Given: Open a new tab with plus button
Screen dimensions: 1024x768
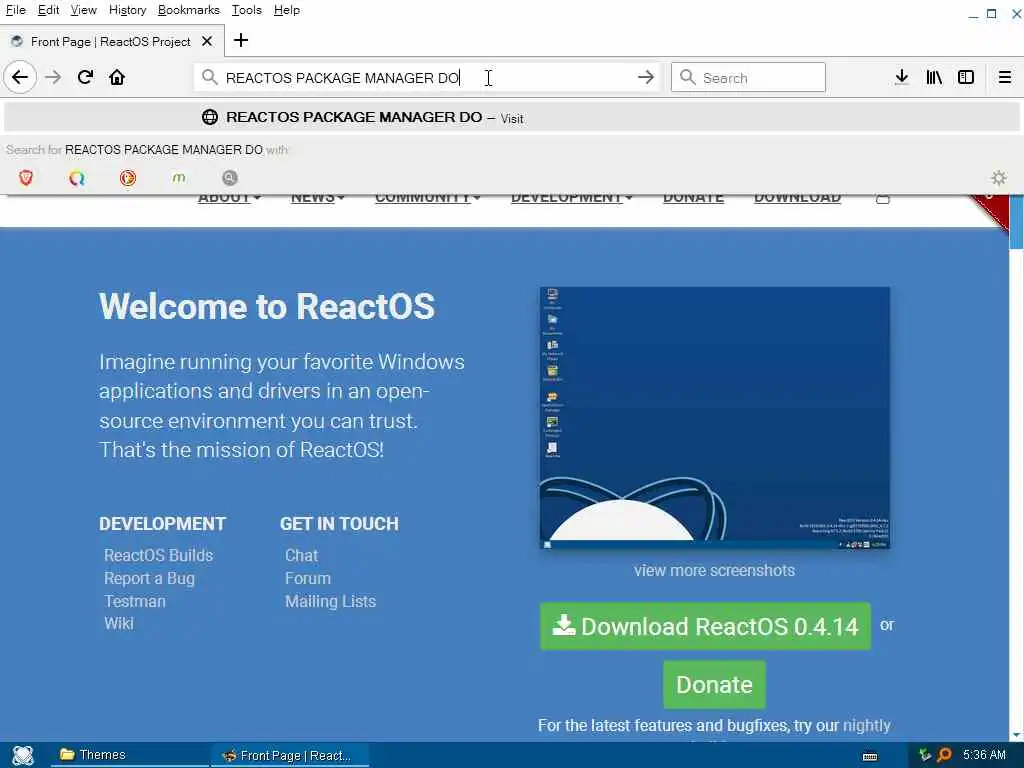Looking at the screenshot, I should pos(241,40).
